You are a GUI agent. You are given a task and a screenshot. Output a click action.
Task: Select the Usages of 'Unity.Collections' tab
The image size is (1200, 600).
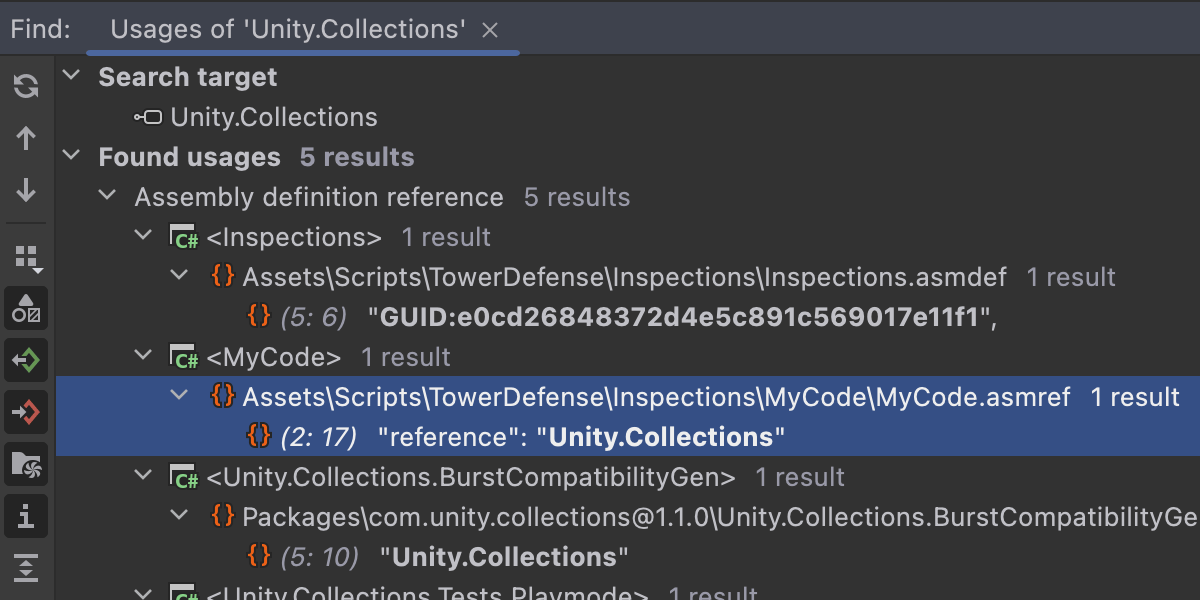288,30
